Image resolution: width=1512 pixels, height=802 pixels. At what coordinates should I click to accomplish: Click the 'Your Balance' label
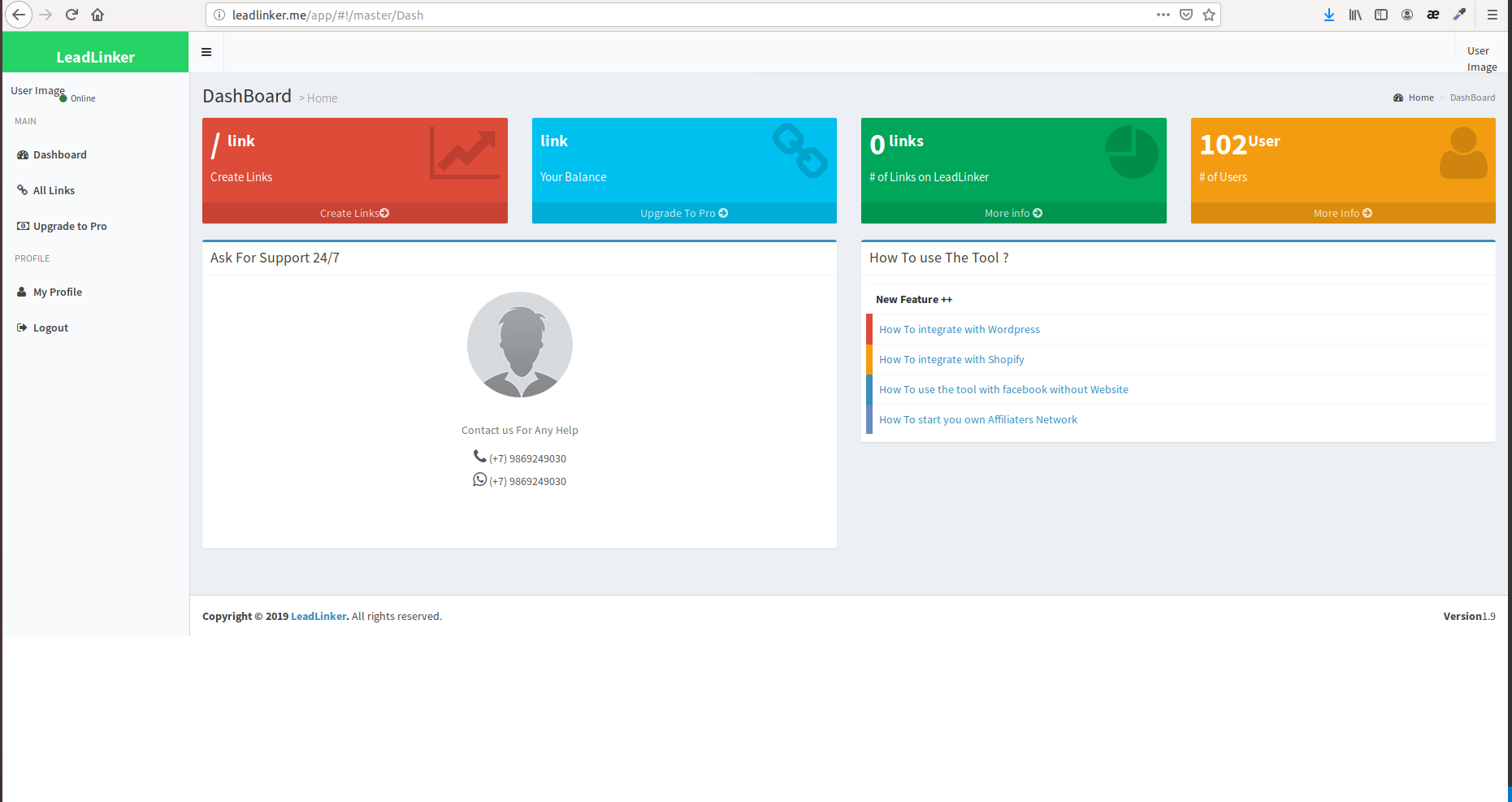pyautogui.click(x=573, y=176)
